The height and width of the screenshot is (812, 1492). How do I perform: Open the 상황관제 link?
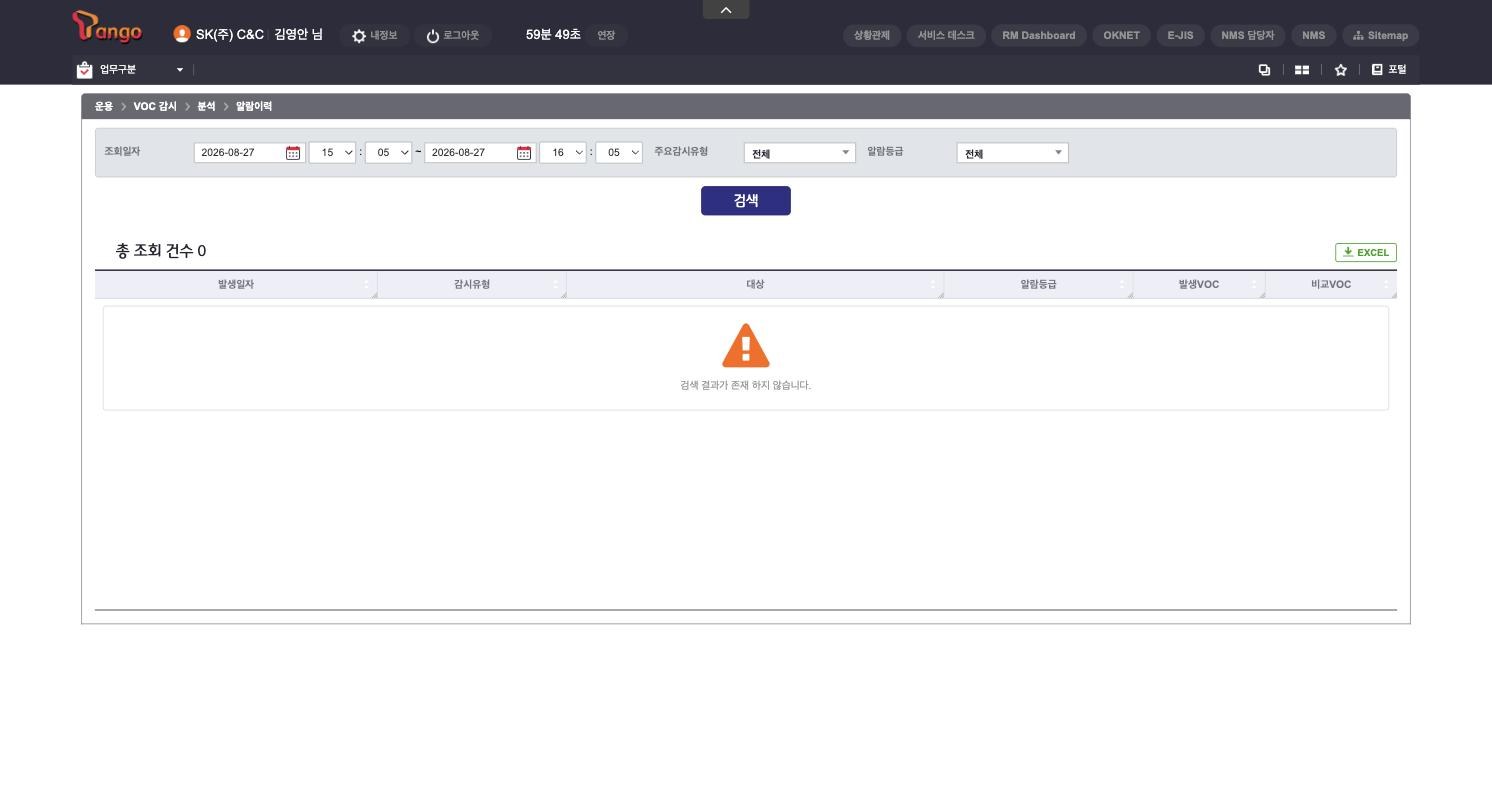coord(872,36)
